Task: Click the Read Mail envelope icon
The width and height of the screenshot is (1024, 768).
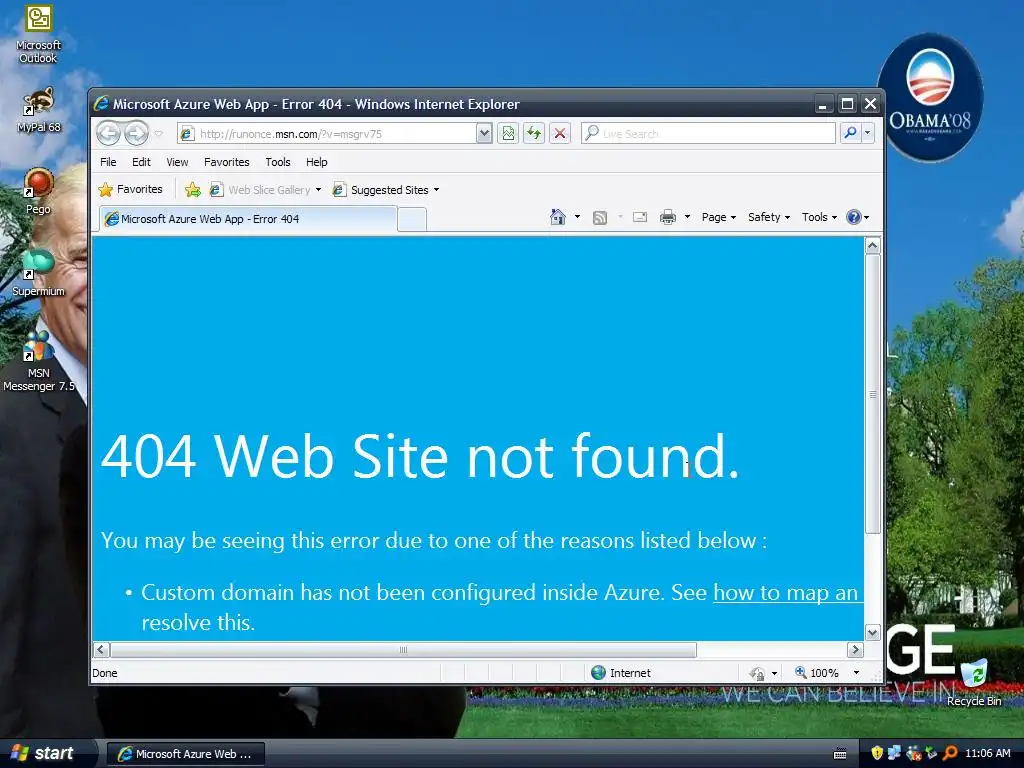Action: [x=640, y=217]
